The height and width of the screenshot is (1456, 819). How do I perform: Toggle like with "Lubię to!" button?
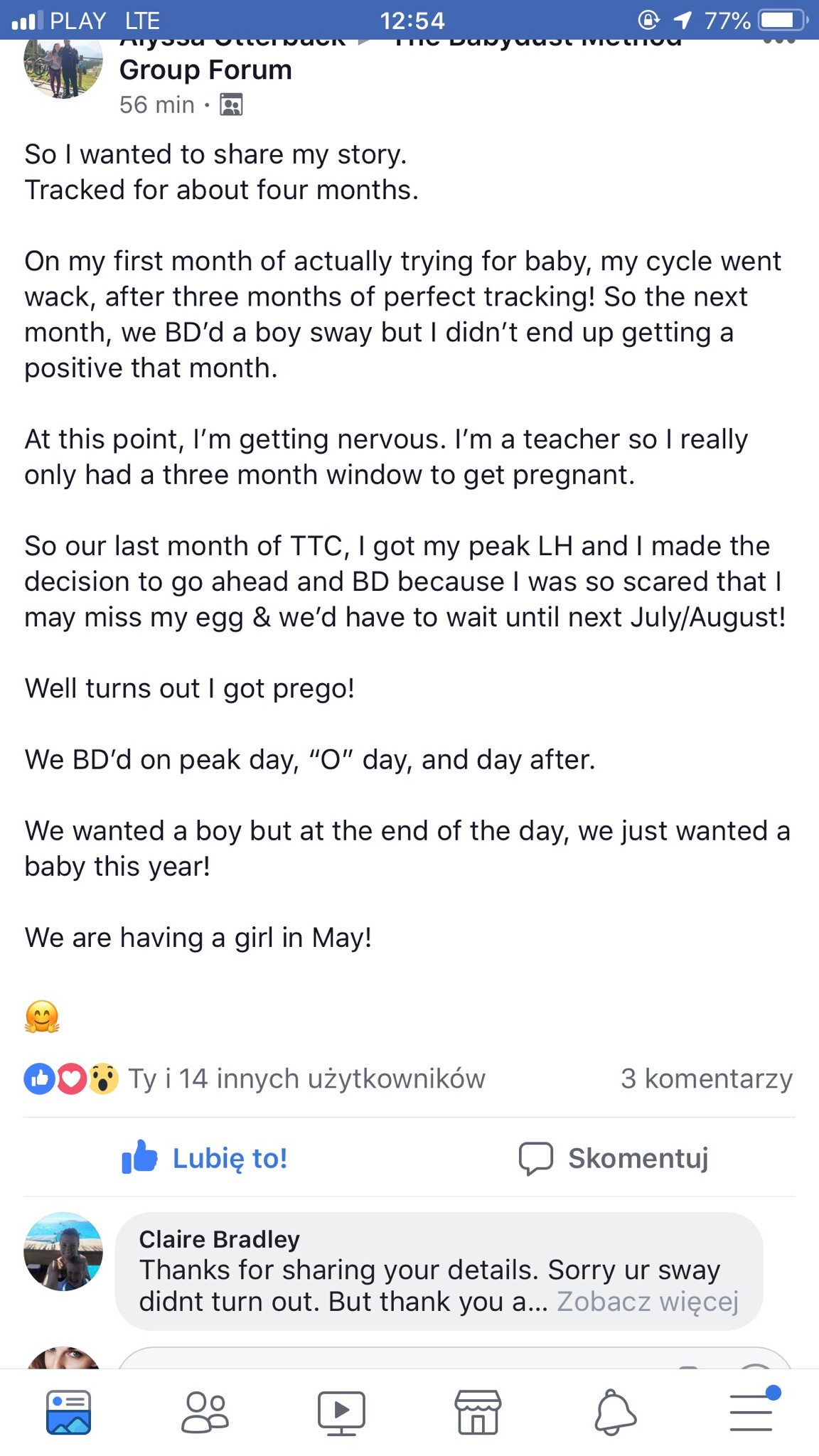205,1158
